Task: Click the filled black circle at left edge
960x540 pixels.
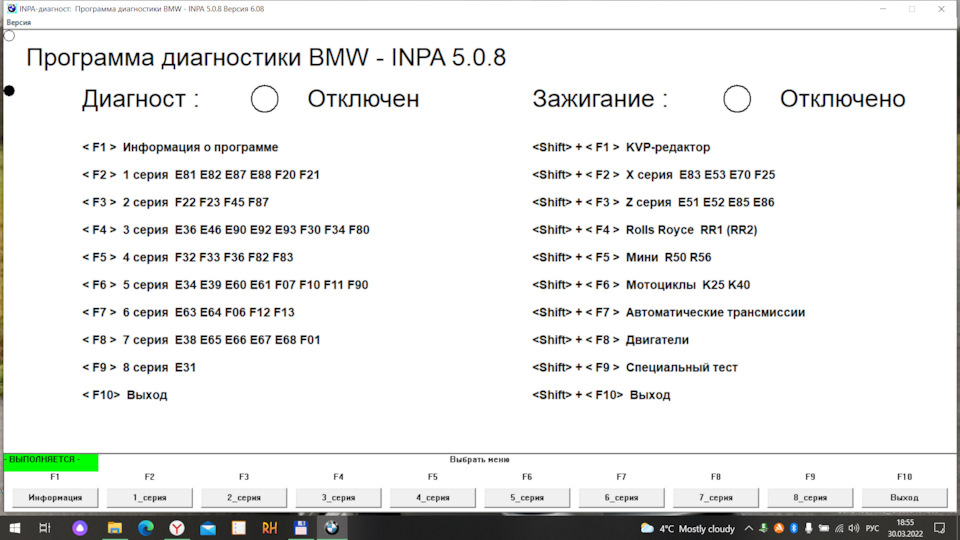Action: 9,91
